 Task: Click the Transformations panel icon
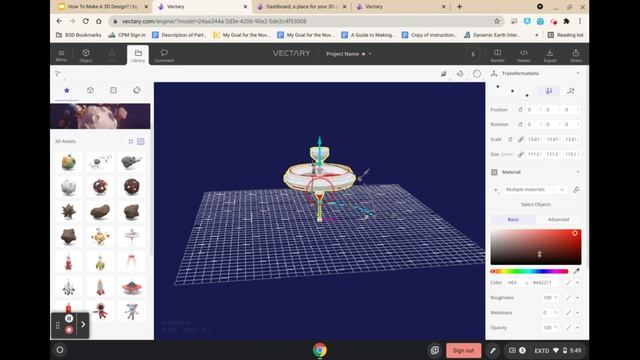[494, 73]
